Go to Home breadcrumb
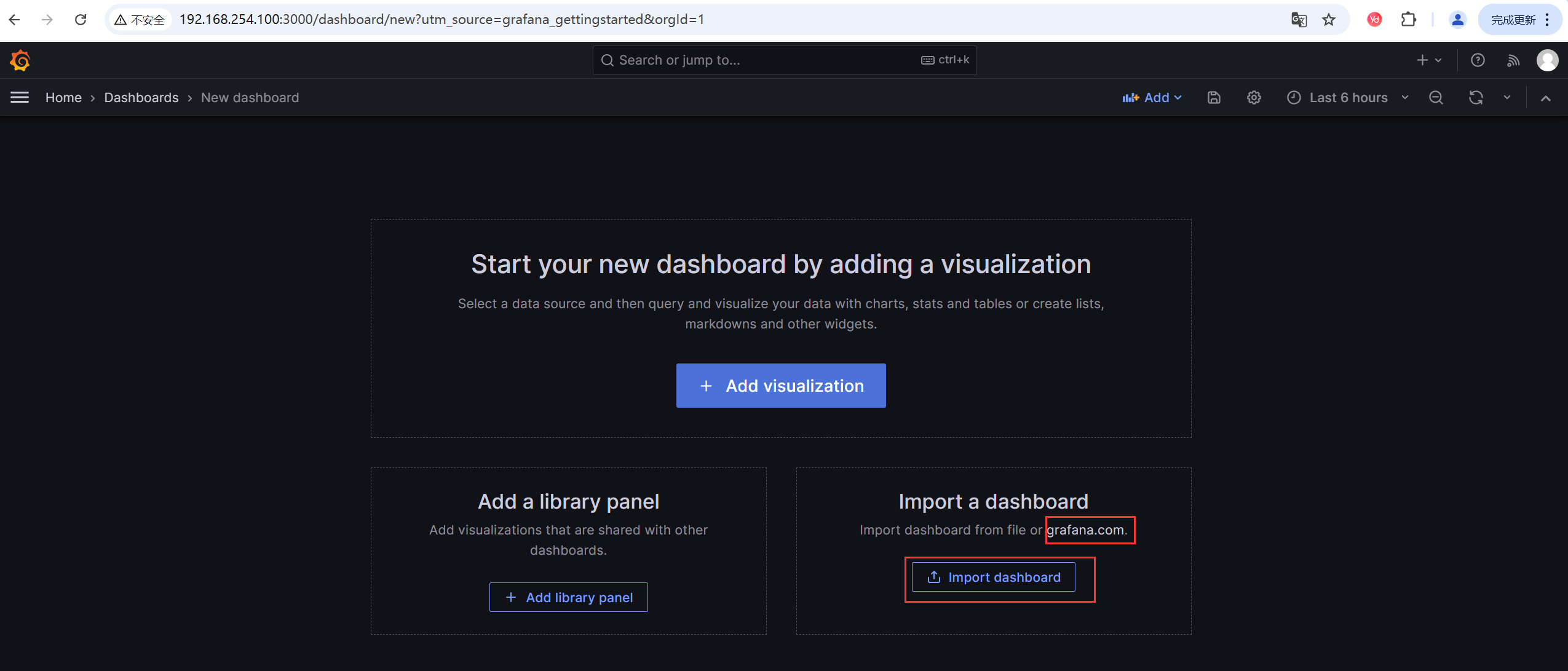The width and height of the screenshot is (1568, 671). pos(63,97)
